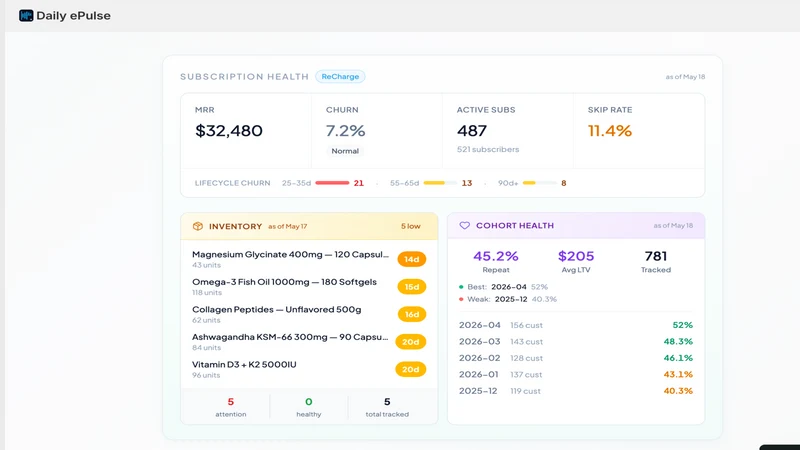Click the 781 Tracked metric
The image size is (800, 450).
pos(656,261)
